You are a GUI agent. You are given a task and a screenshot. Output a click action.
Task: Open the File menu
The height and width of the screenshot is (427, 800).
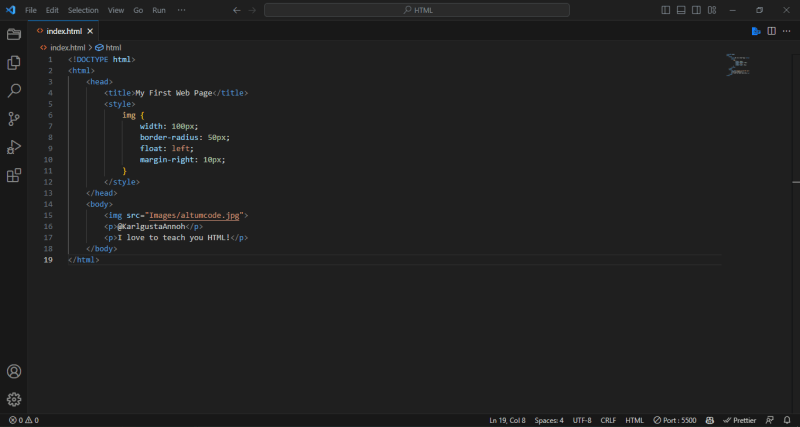pyautogui.click(x=31, y=10)
